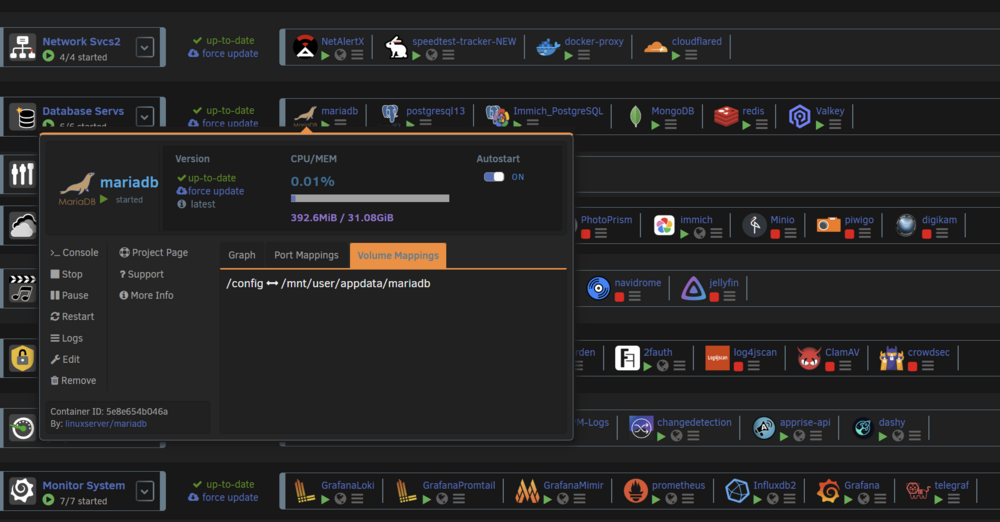Switch to the Port Mappings tab
Viewport: 1000px width, 522px height.
pos(306,255)
